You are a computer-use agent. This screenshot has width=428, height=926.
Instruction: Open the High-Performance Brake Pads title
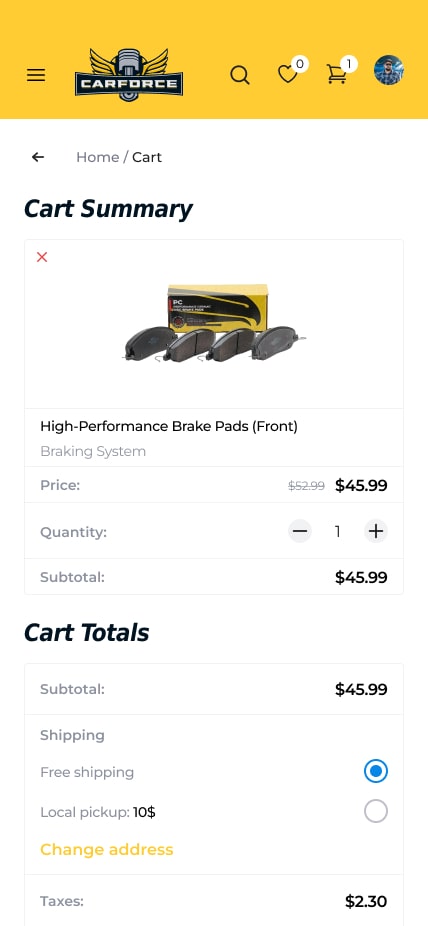tap(169, 426)
